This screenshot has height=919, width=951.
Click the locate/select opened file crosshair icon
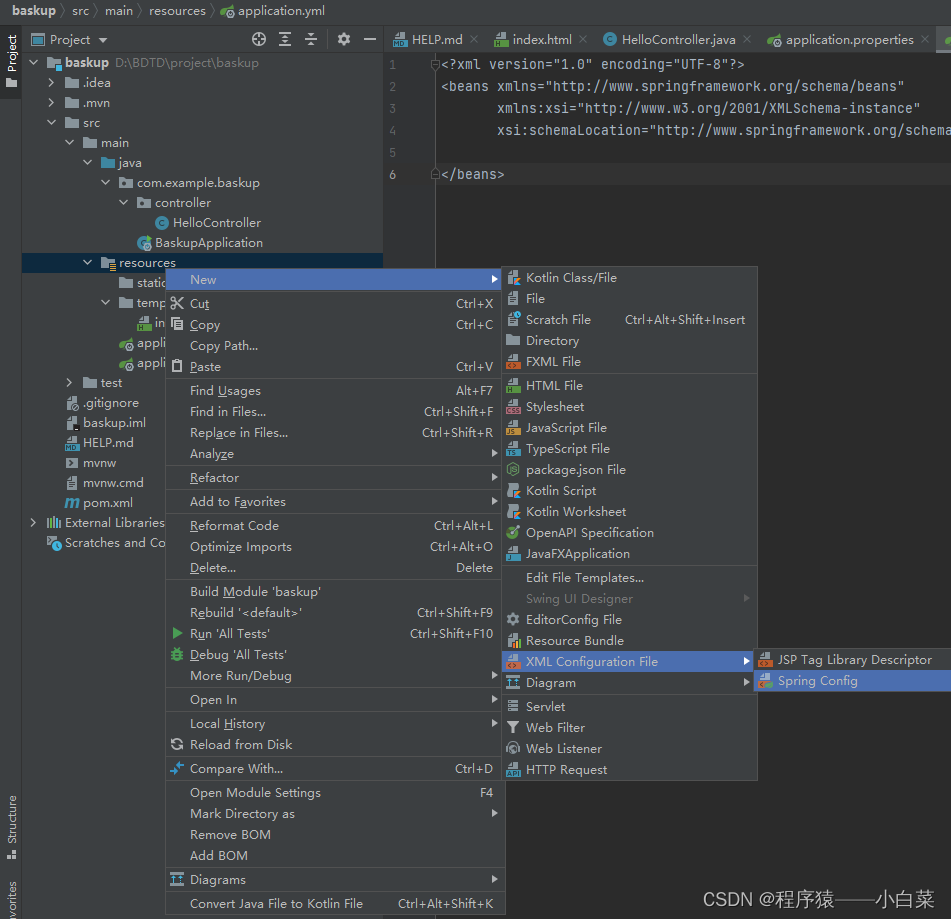259,39
